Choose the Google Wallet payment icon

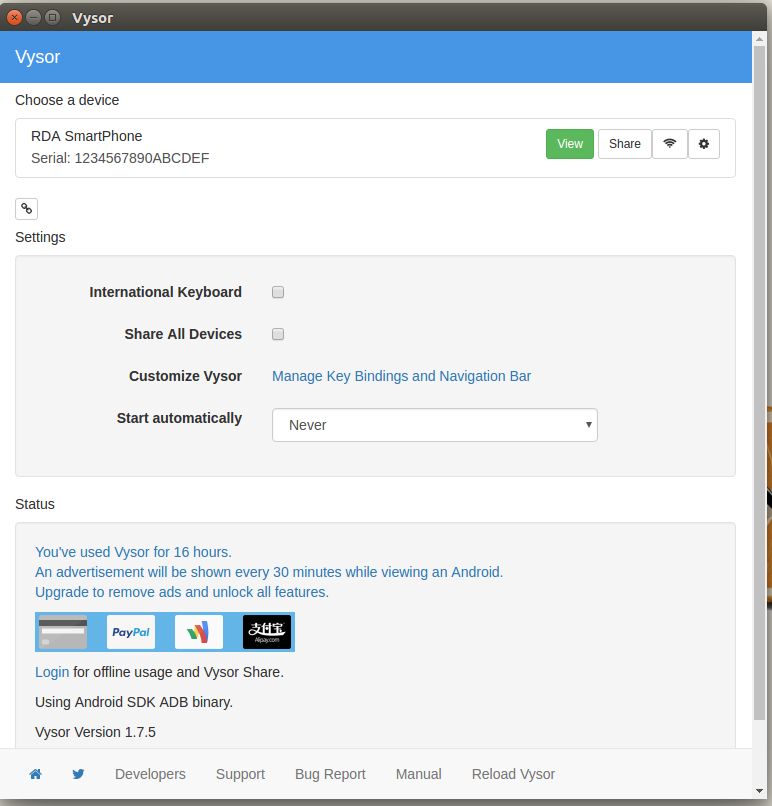[x=199, y=632]
